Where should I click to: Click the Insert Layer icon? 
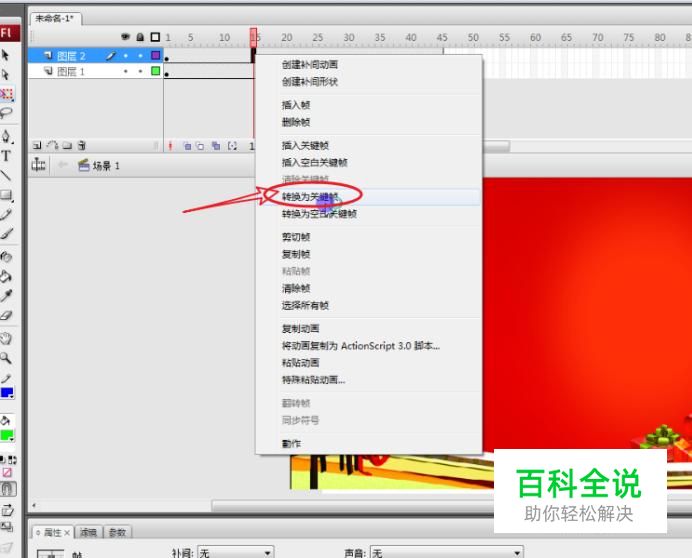pyautogui.click(x=37, y=145)
